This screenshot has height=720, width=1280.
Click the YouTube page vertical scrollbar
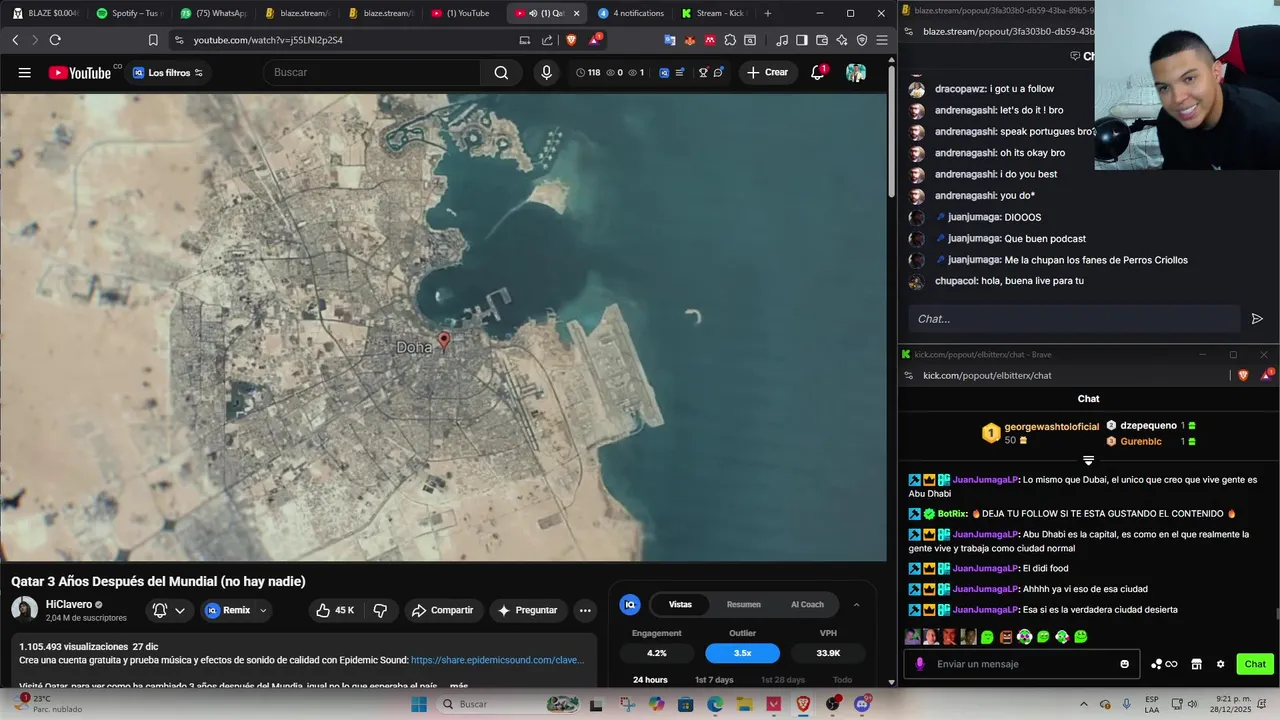click(x=891, y=130)
